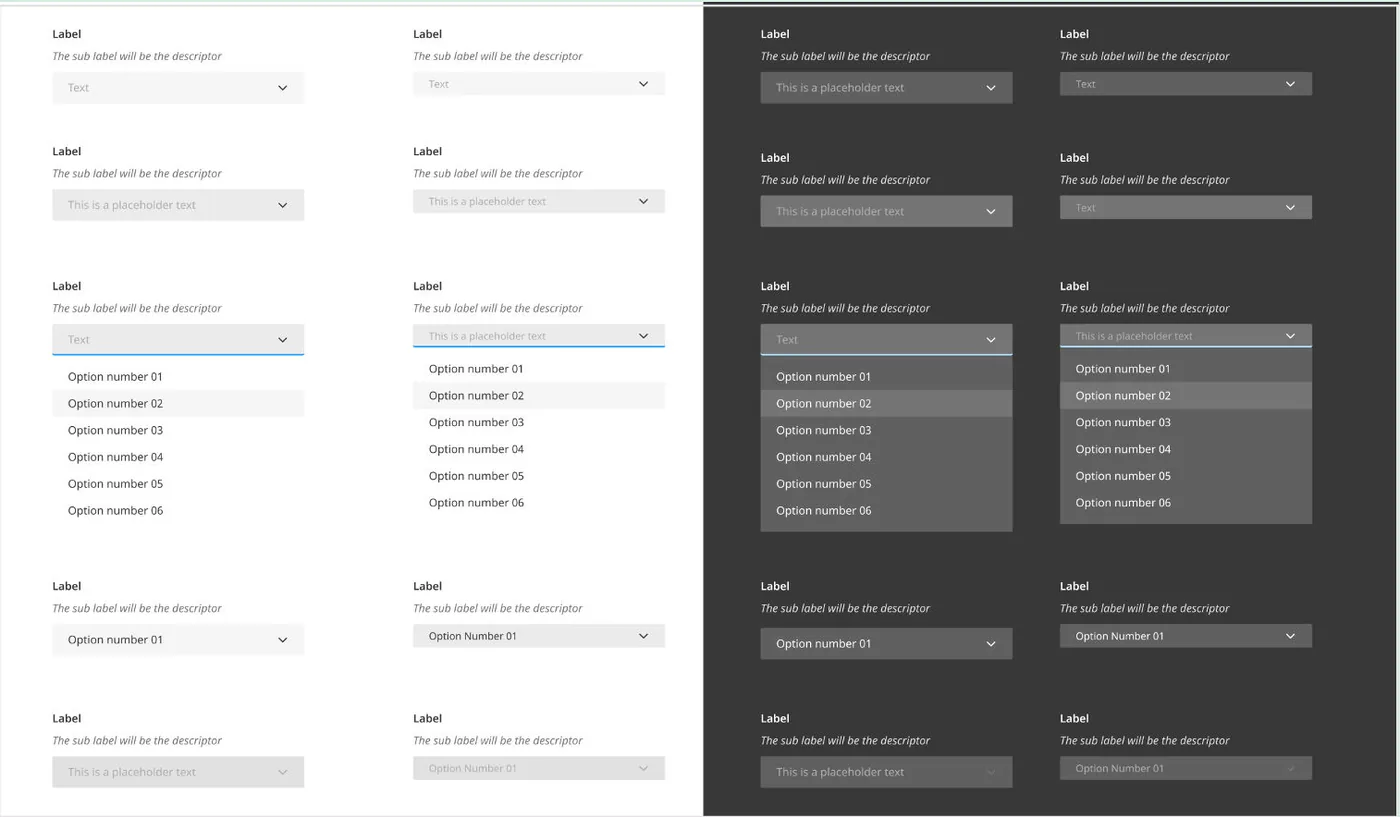Click chevron of compact light closed 'Text' dropdown
Screen dimensions: 1400x817
[643, 84]
